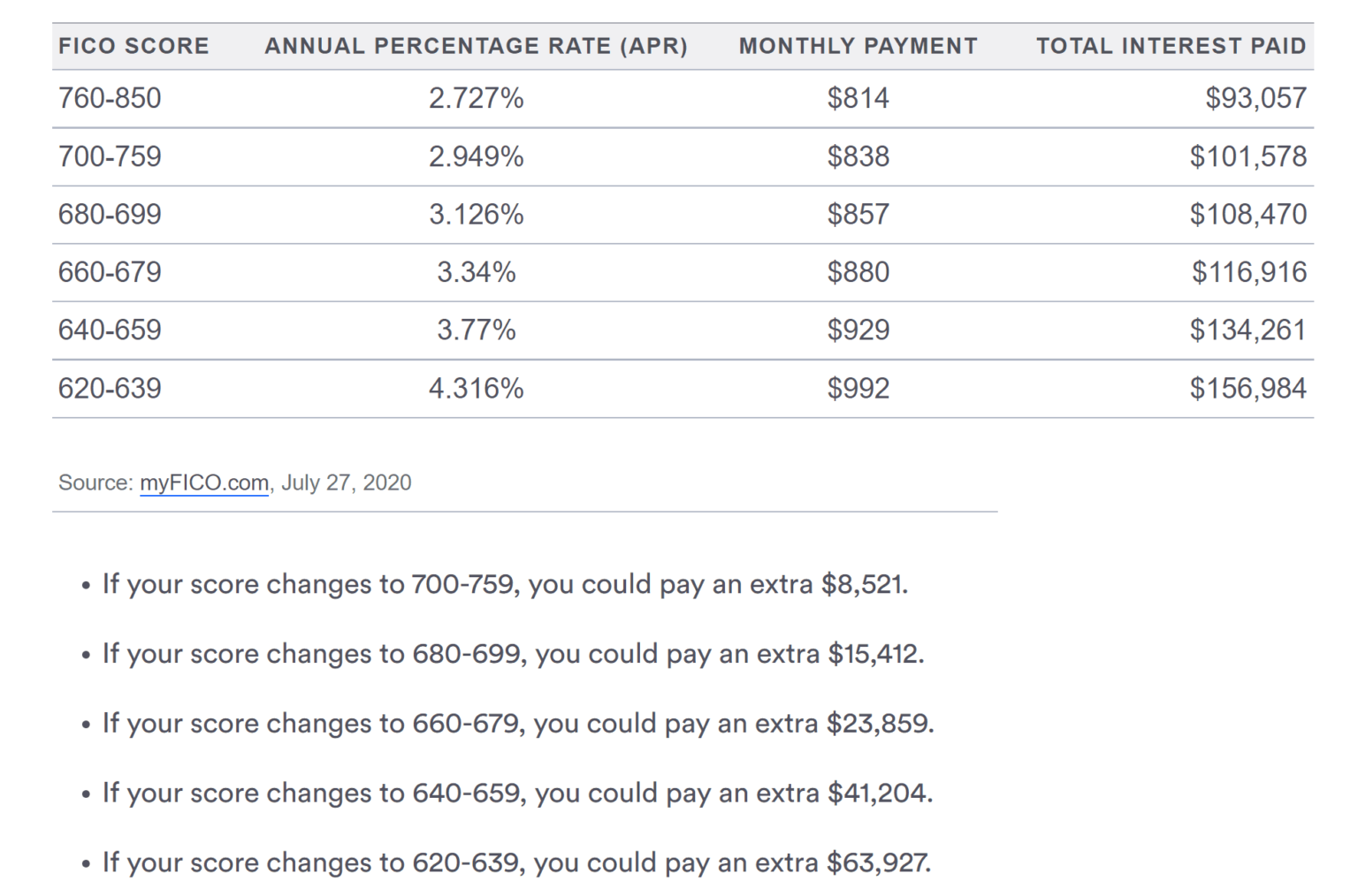
Task: Click the $93,057 total interest cell
Action: click(1256, 98)
